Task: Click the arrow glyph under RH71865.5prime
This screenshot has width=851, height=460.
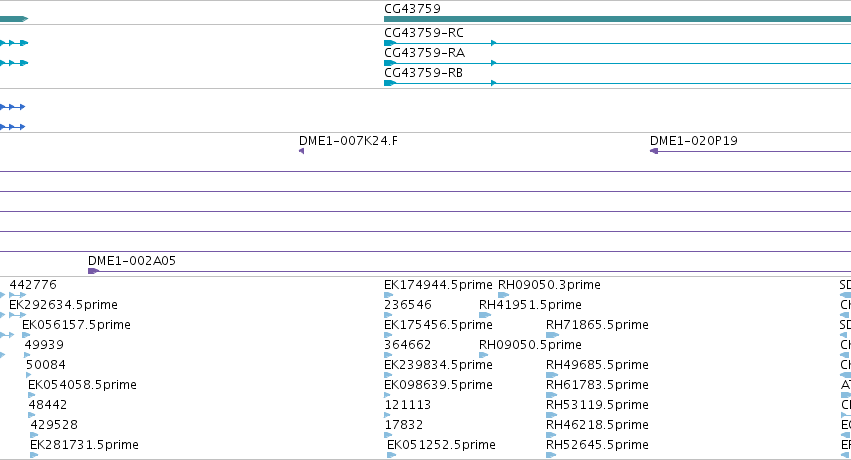Action: pos(552,335)
